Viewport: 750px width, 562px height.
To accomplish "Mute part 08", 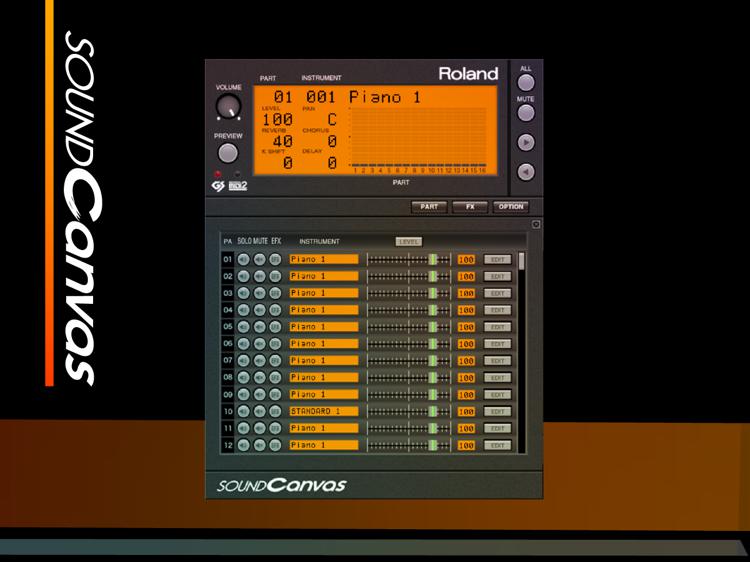I will [259, 378].
